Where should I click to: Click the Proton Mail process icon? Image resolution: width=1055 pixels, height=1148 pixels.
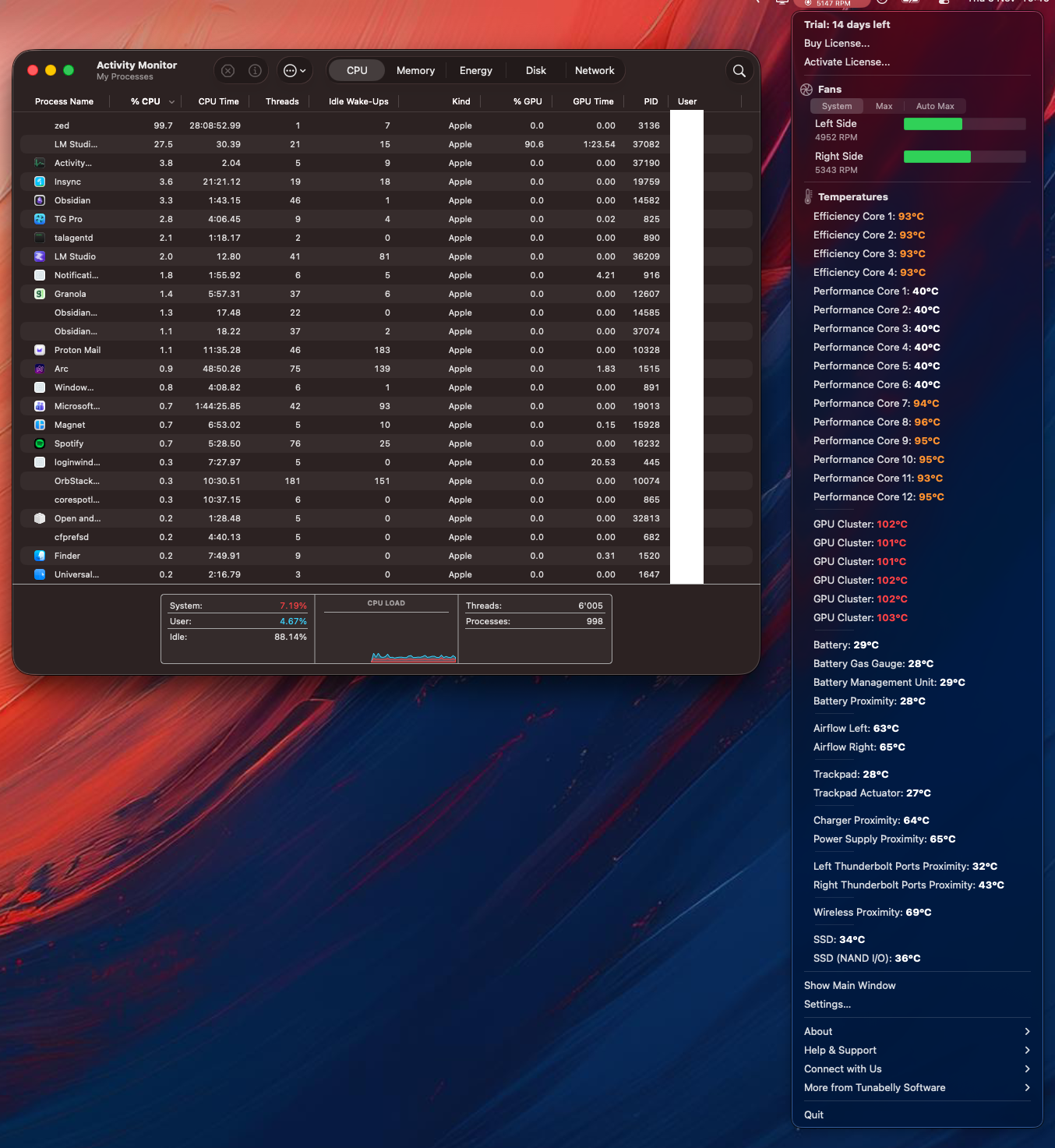tap(40, 350)
